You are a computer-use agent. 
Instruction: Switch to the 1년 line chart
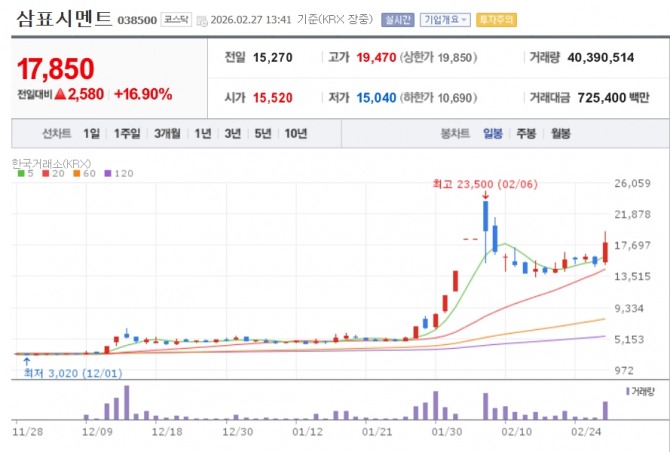click(203, 134)
